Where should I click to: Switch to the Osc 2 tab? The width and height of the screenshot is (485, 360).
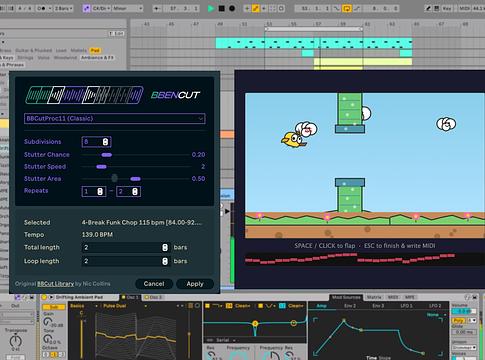tap(153, 297)
